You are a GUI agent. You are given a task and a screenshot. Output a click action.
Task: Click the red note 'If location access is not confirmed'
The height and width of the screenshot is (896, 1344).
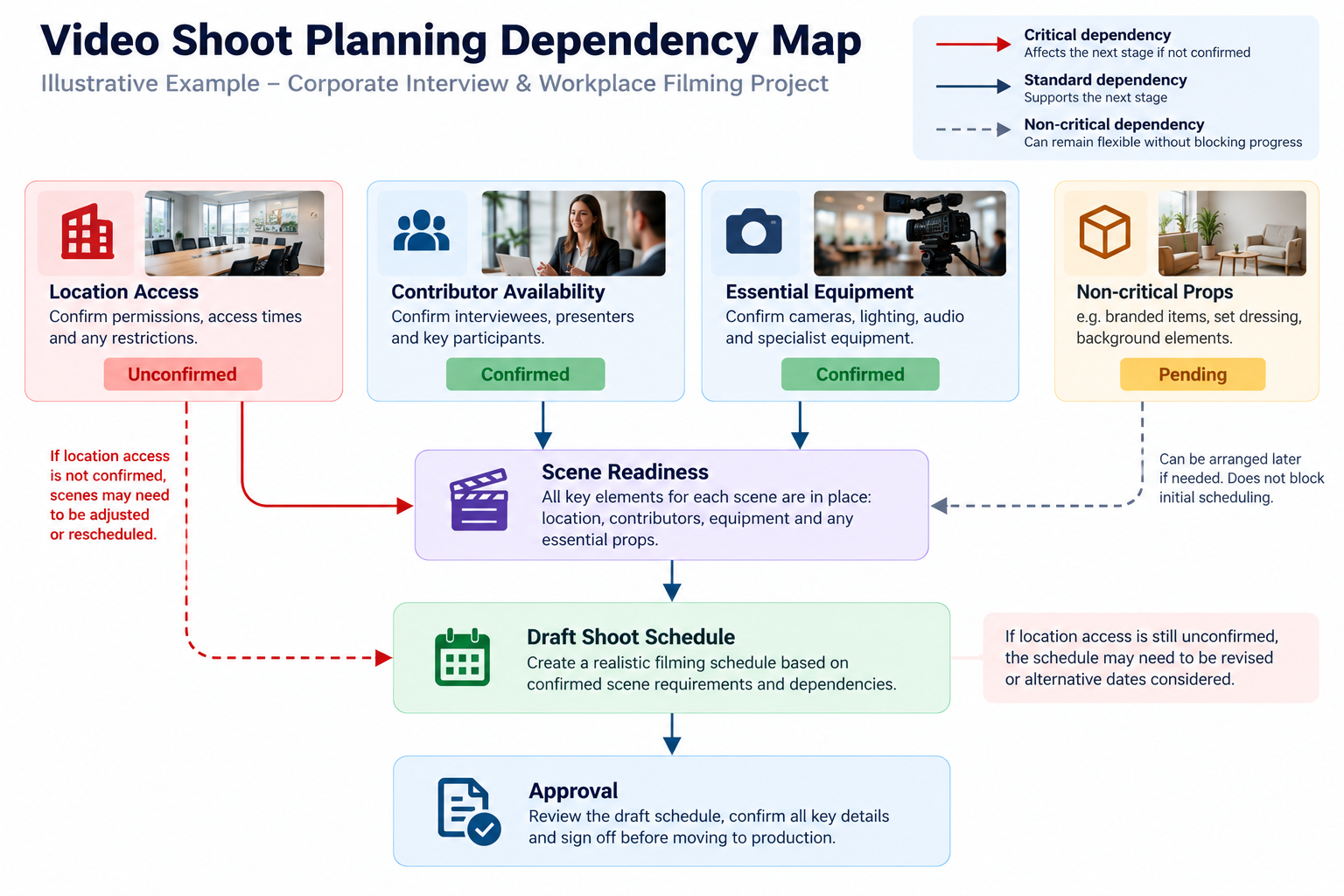coord(109,495)
